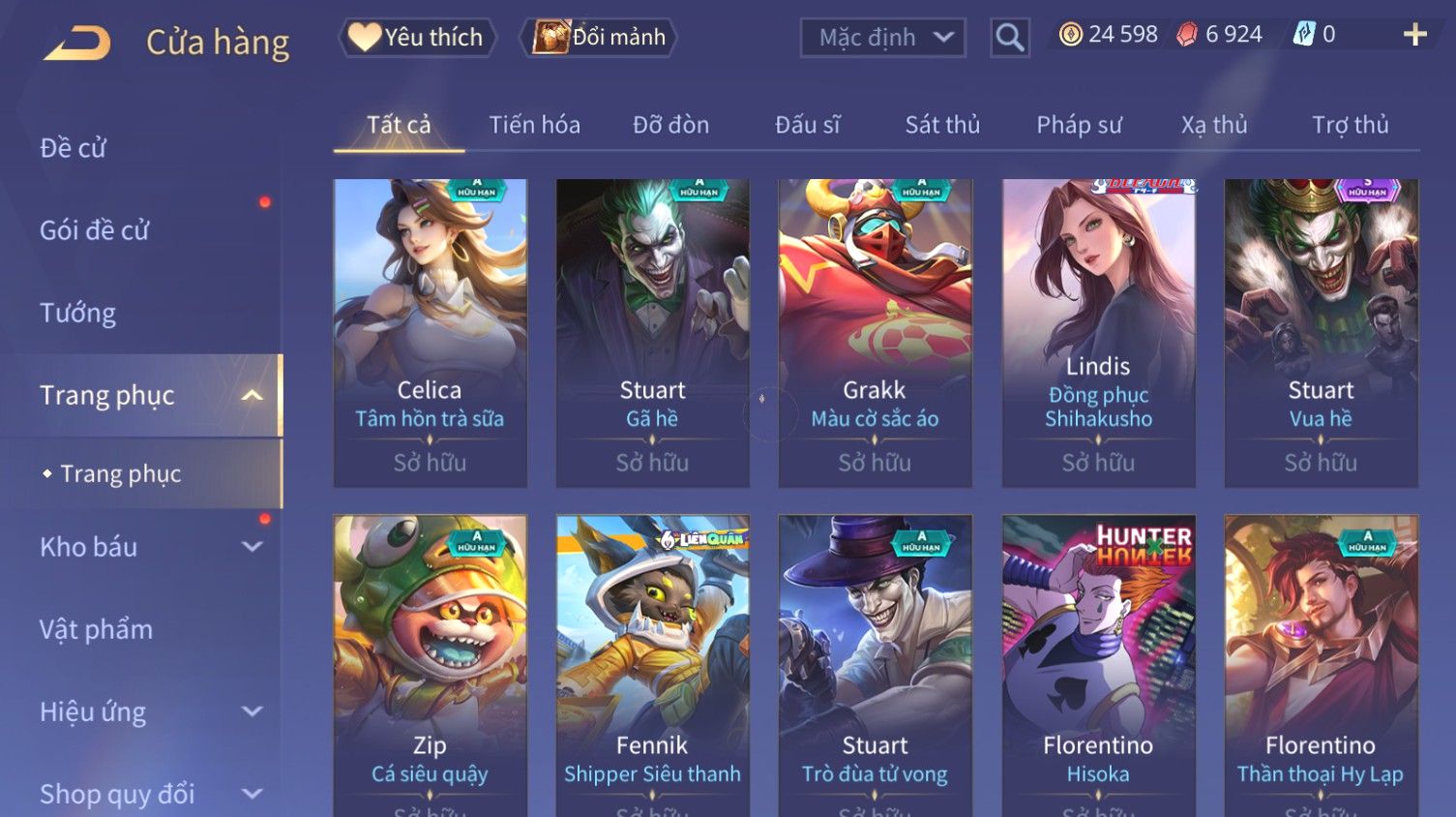Tap the blue voucher currency icon
The width and height of the screenshot is (1456, 817).
point(1304,35)
